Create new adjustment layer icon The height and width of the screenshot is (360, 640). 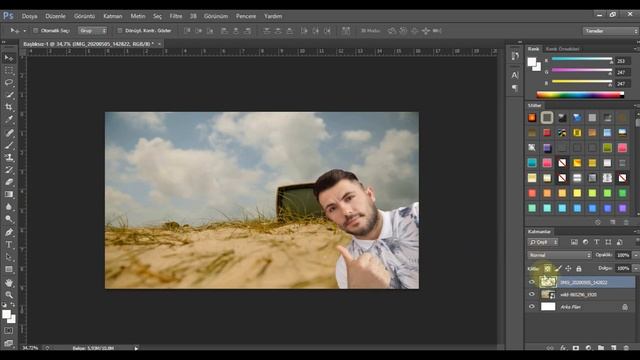[588, 348]
